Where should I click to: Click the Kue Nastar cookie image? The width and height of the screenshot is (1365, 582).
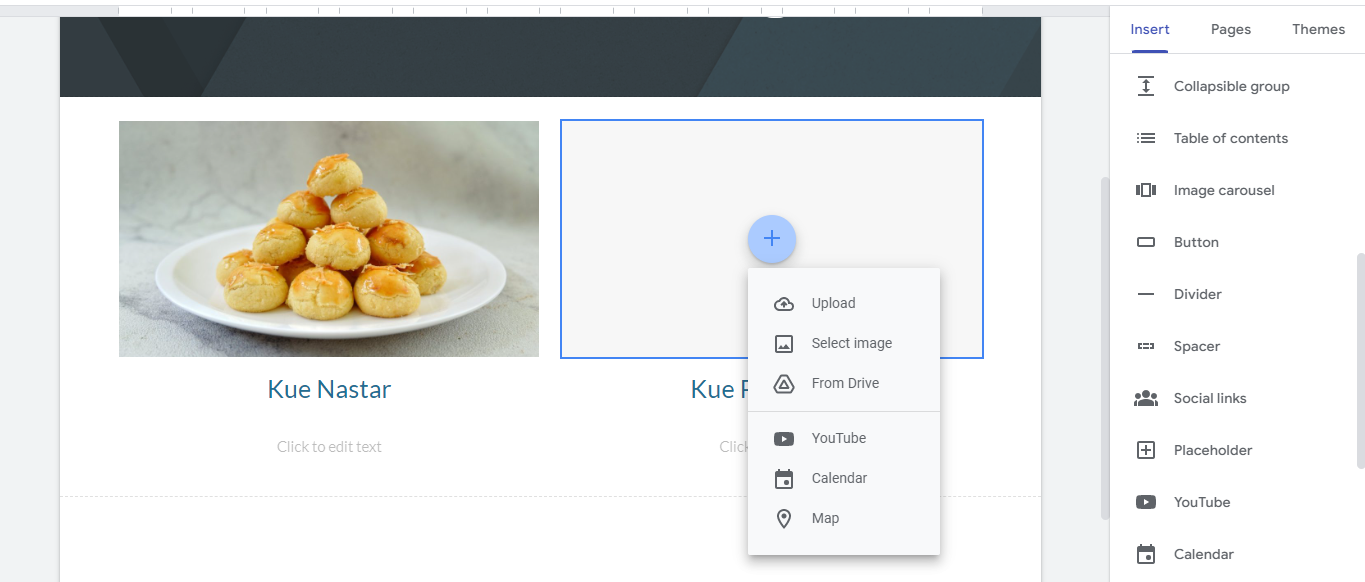click(329, 239)
